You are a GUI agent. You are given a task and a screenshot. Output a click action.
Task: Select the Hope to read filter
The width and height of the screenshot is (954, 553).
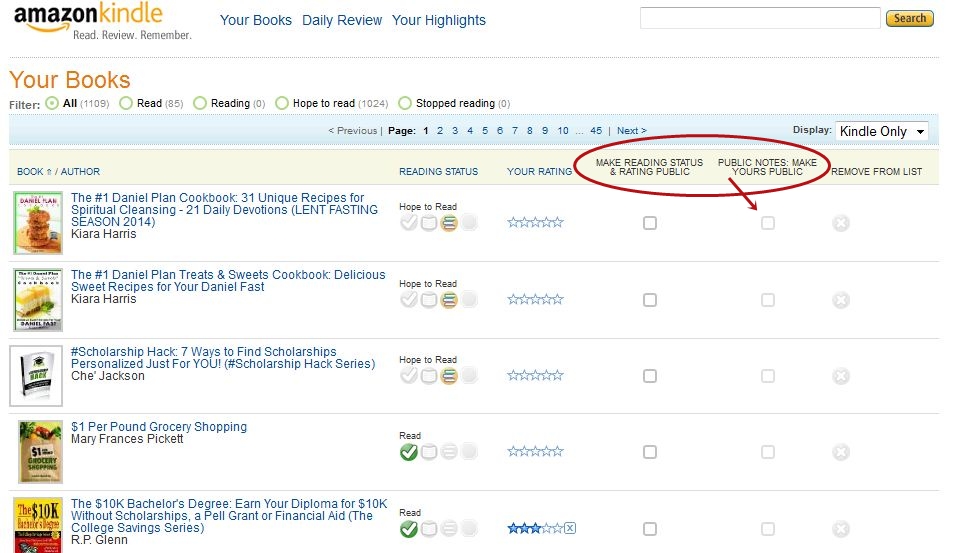pyautogui.click(x=282, y=103)
